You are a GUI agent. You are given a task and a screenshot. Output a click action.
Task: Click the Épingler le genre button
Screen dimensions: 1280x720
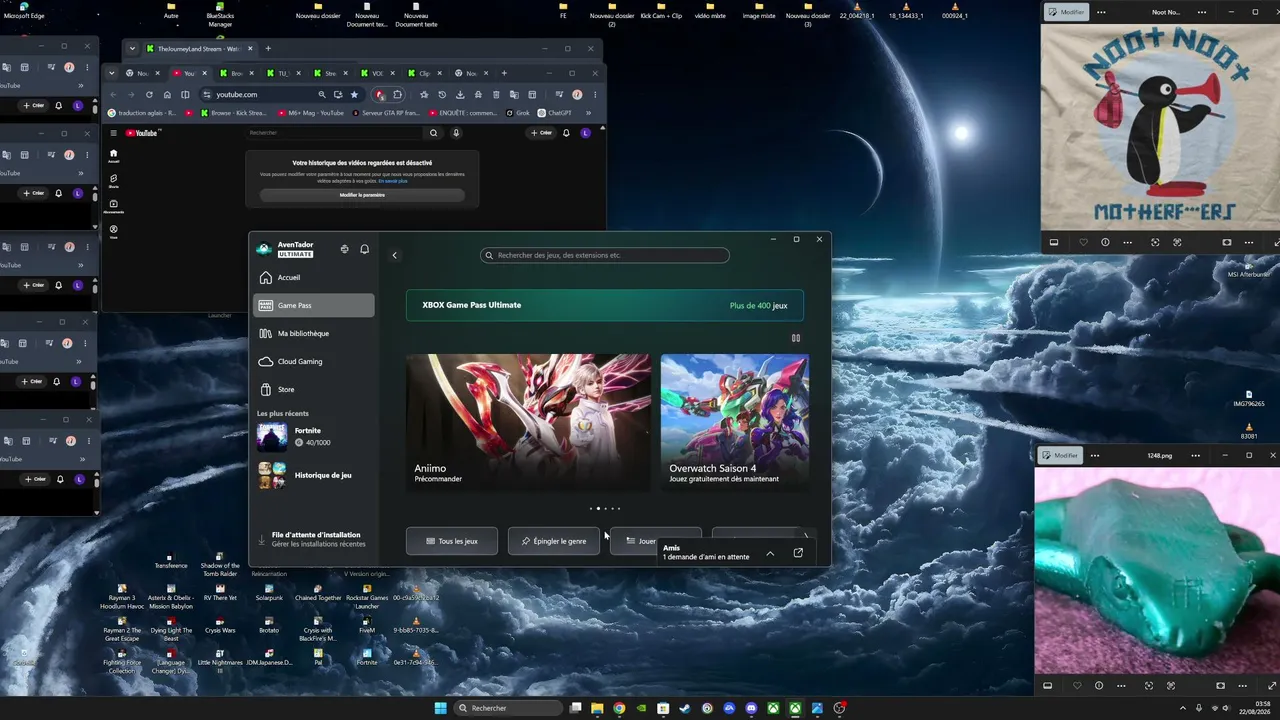(554, 541)
